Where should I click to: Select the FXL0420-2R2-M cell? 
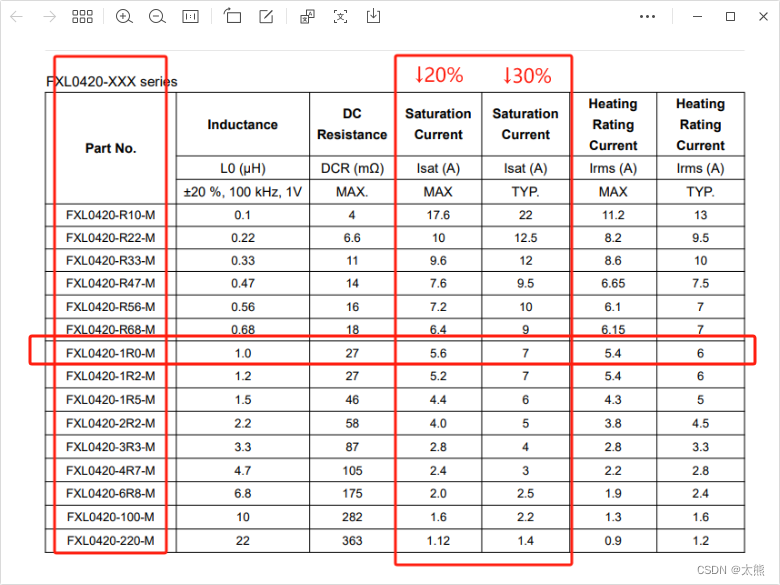110,423
